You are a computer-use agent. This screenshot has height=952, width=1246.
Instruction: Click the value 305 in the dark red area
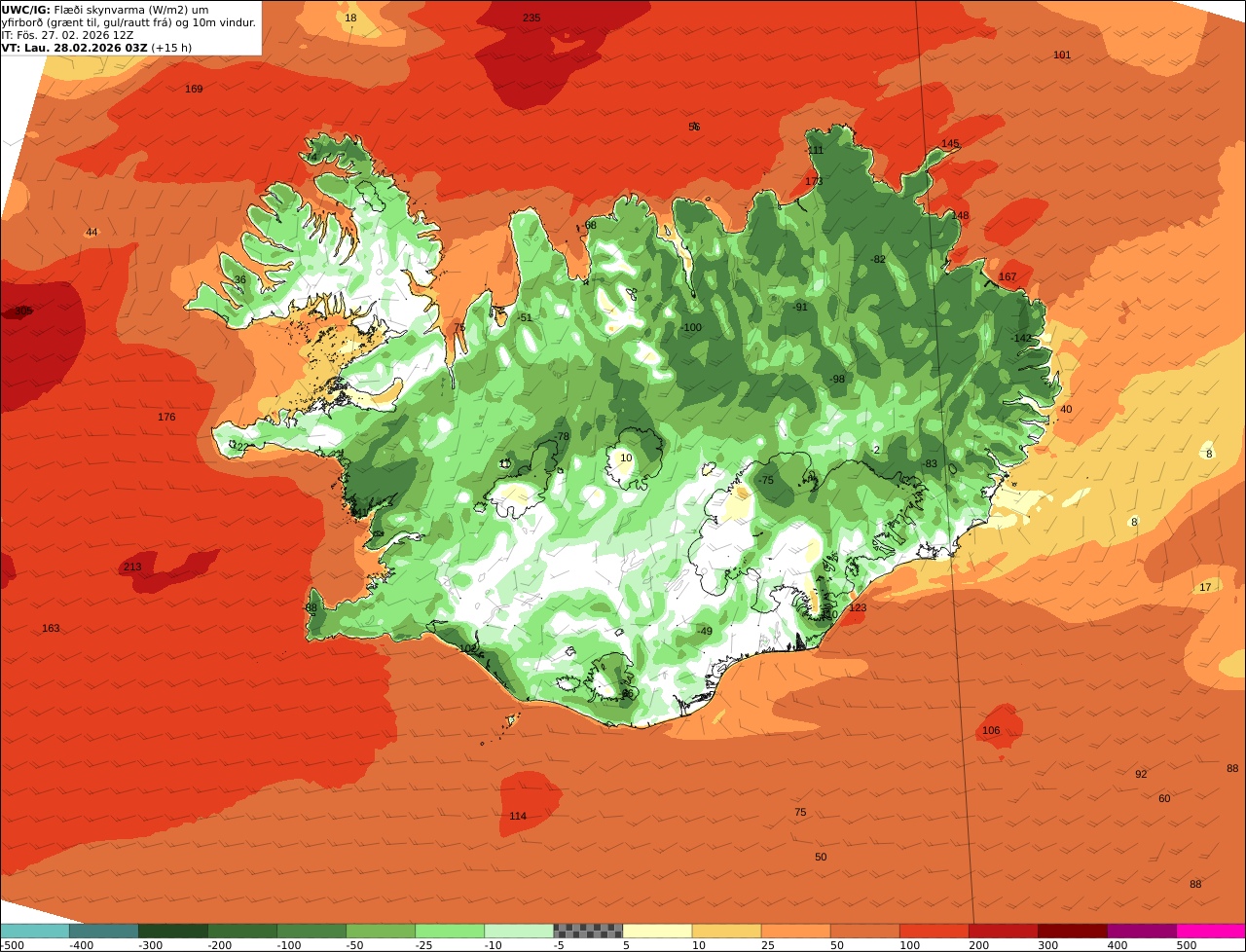pyautogui.click(x=23, y=311)
